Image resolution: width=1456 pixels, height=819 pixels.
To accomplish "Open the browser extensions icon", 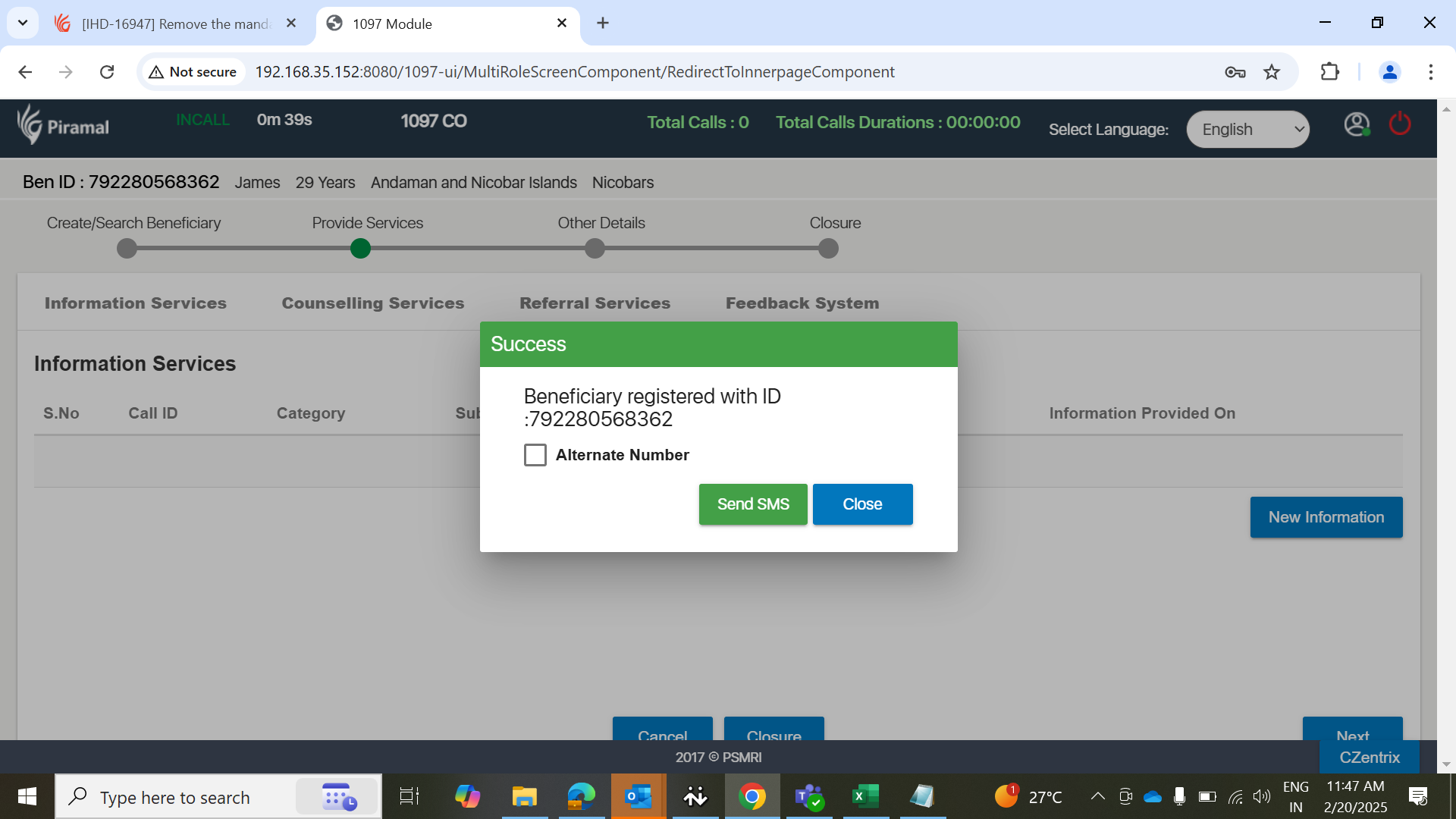I will pos(1329,72).
